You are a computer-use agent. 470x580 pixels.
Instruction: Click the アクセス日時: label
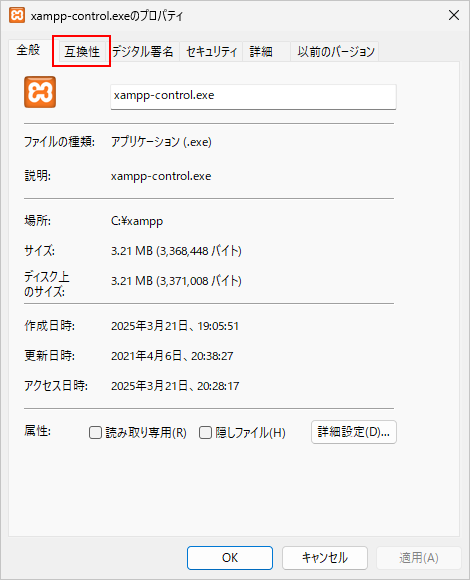pyautogui.click(x=56, y=386)
